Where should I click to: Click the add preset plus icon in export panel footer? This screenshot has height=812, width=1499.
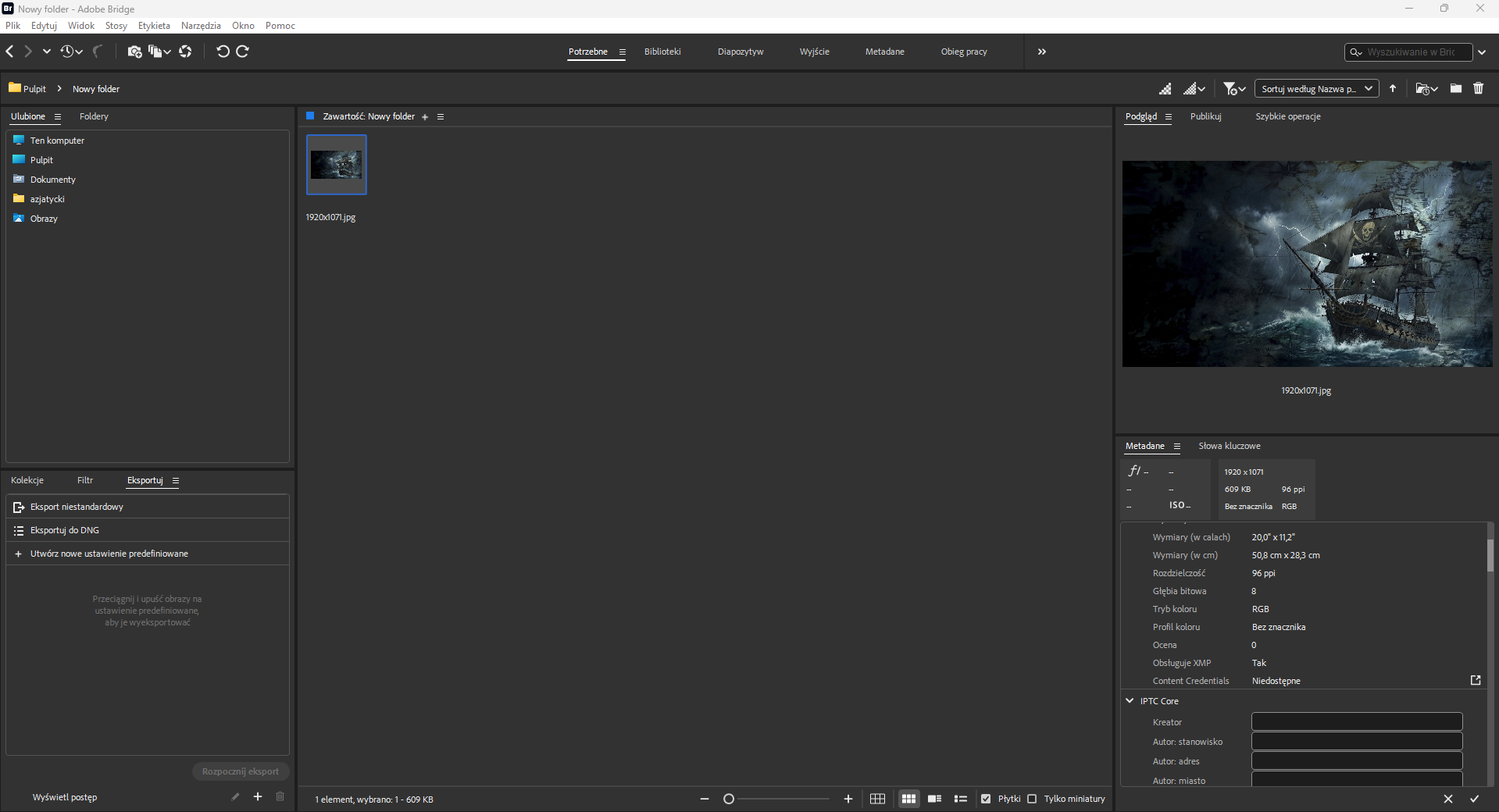click(x=258, y=796)
